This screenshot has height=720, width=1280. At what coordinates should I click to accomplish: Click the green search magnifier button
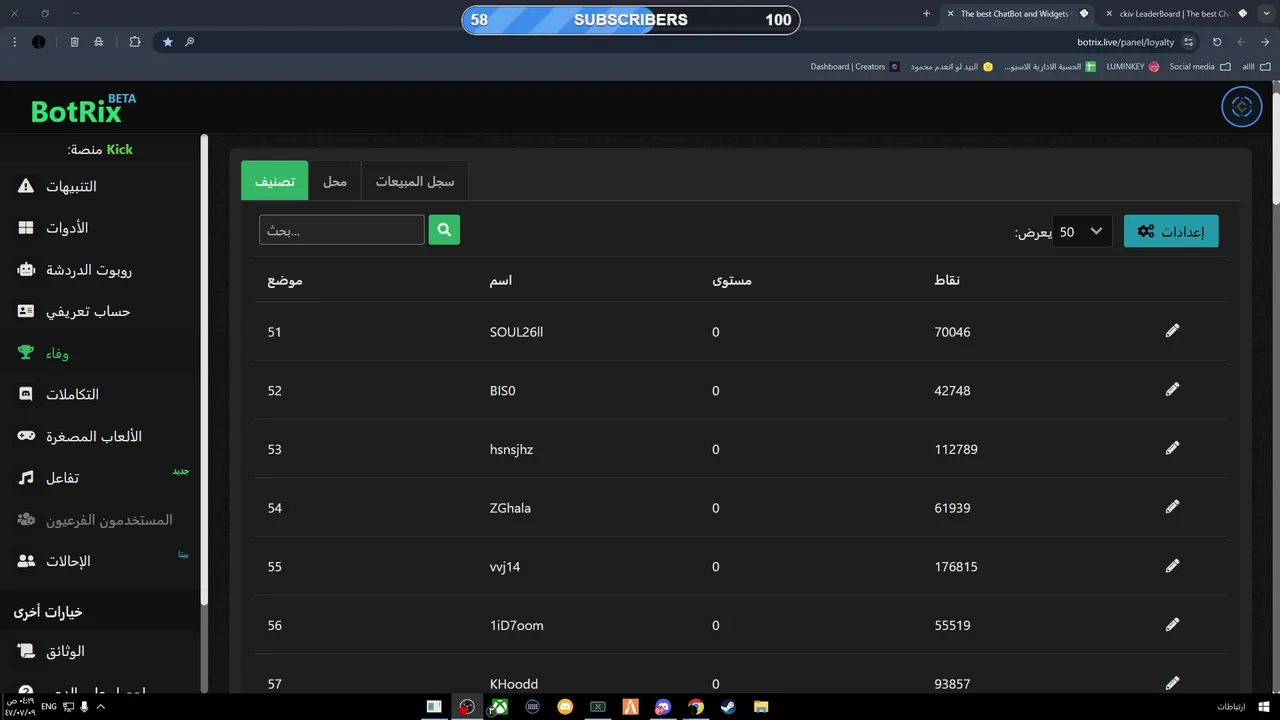[x=444, y=230]
